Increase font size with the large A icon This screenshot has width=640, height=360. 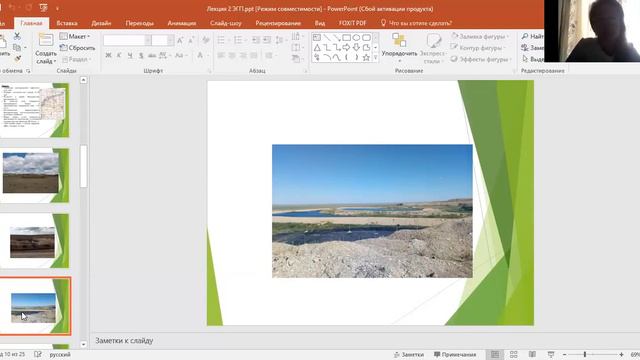point(180,40)
